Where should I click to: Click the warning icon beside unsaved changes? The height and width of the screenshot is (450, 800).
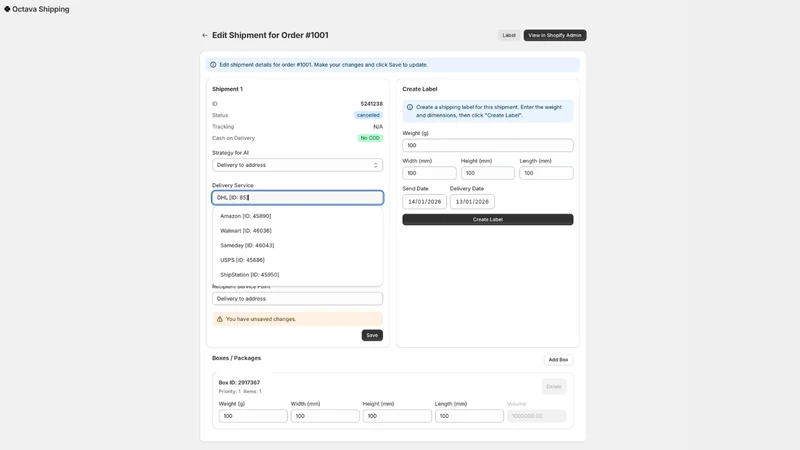(x=220, y=319)
